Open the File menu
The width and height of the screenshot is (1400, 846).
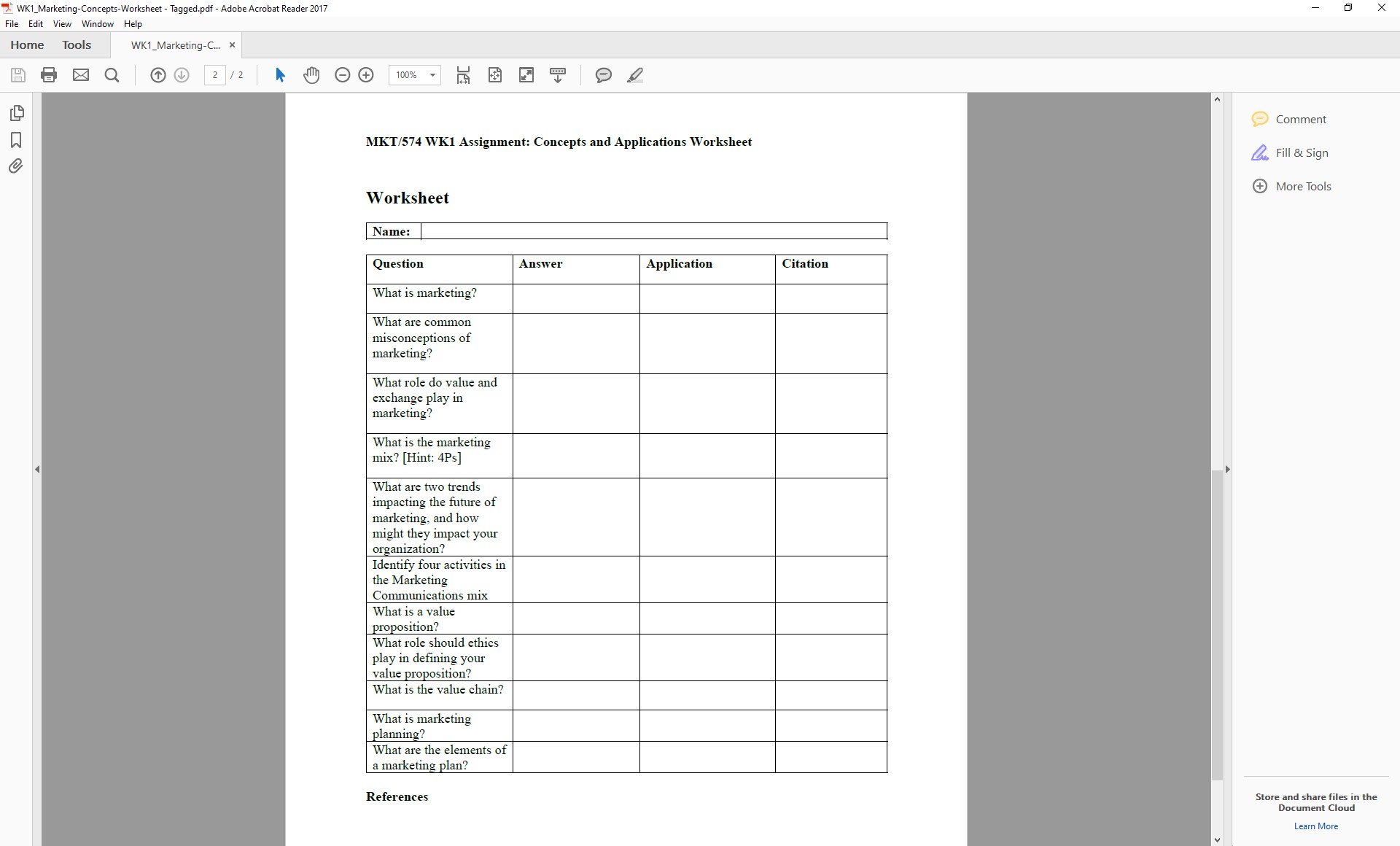tap(12, 23)
